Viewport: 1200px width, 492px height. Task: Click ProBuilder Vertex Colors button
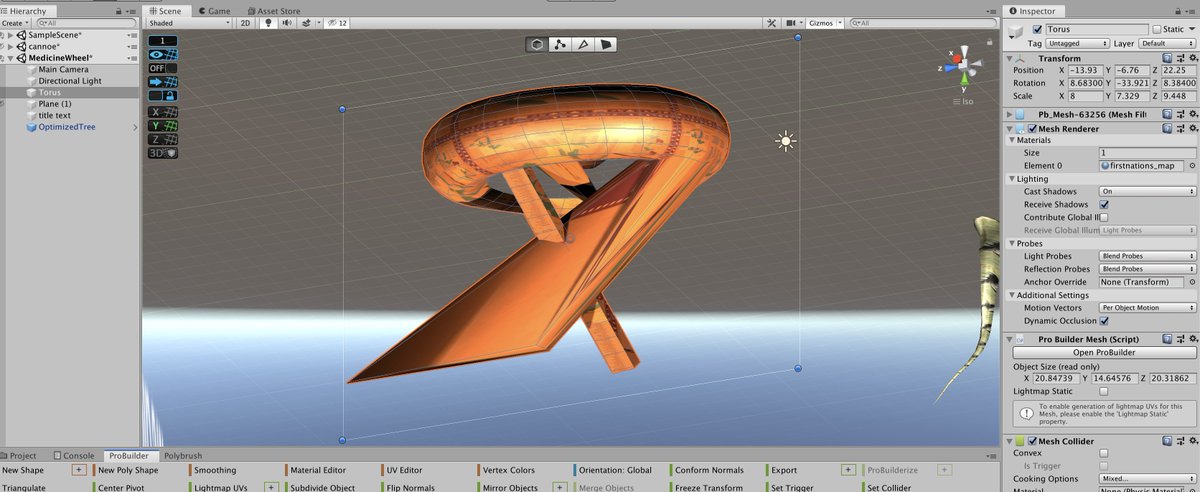click(x=508, y=470)
